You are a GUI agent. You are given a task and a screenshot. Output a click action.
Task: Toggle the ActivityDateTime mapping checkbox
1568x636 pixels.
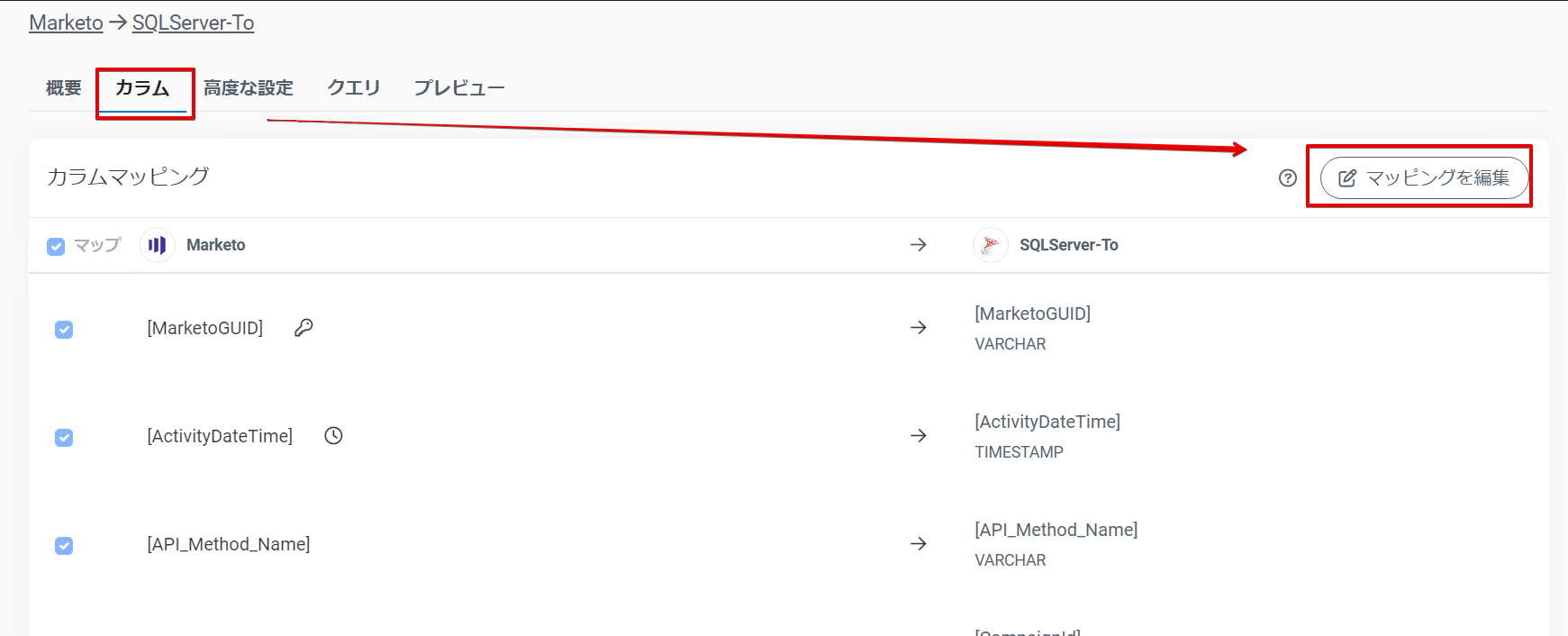coord(64,438)
